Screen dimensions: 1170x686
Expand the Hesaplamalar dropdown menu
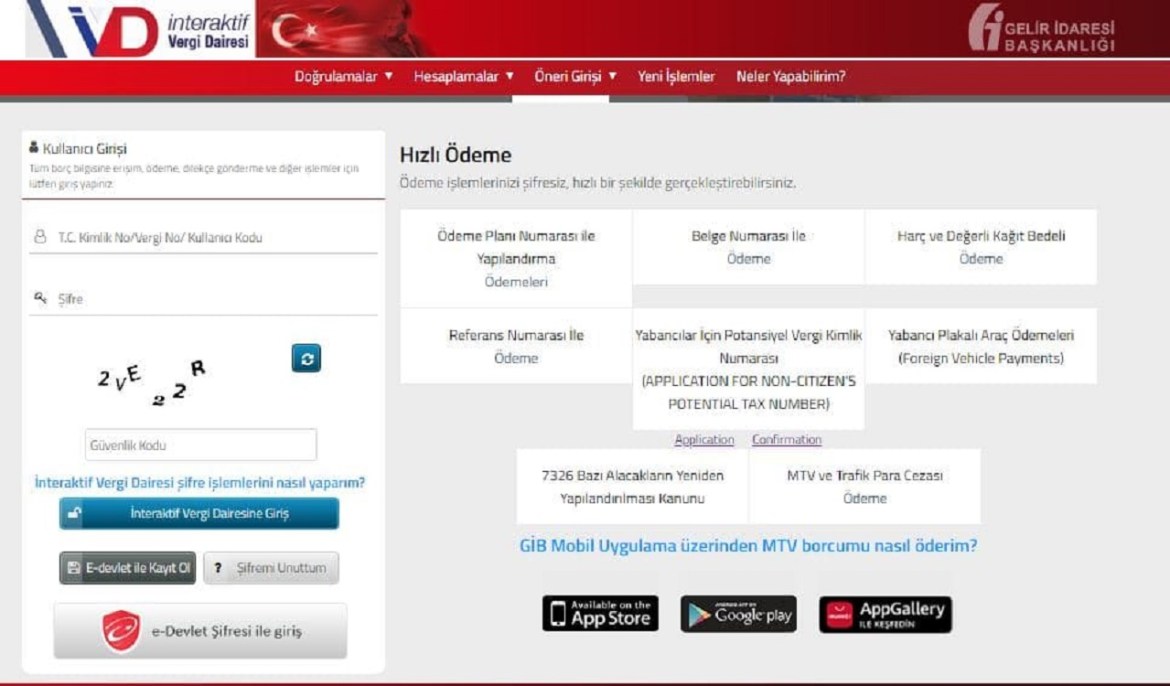(x=463, y=76)
